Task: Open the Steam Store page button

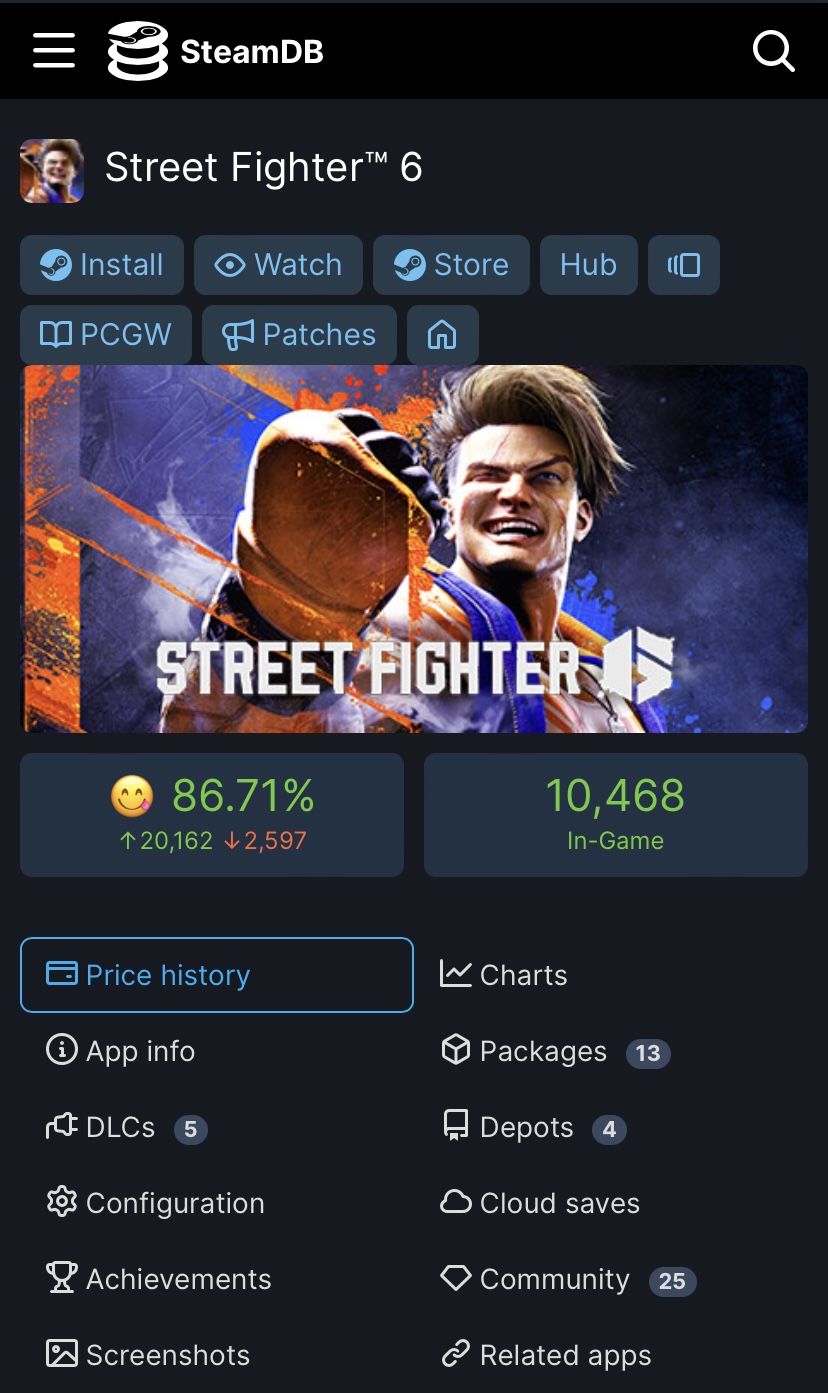Action: (x=451, y=265)
